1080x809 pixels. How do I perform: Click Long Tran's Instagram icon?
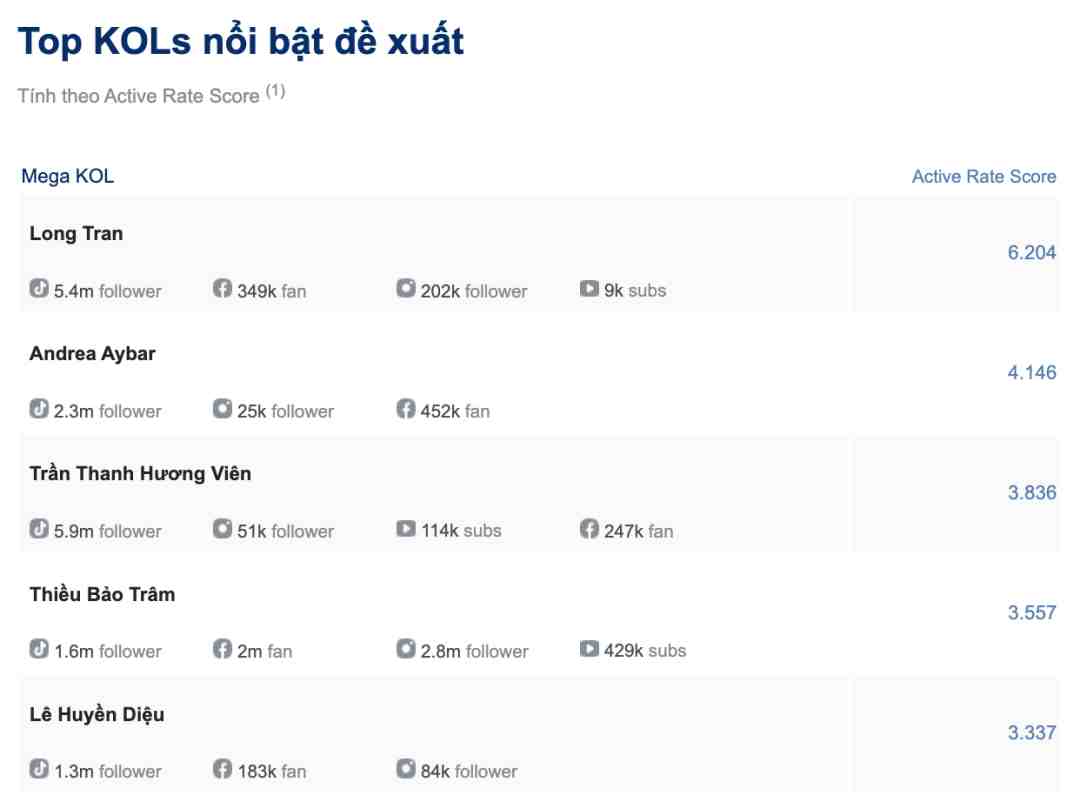coord(406,288)
